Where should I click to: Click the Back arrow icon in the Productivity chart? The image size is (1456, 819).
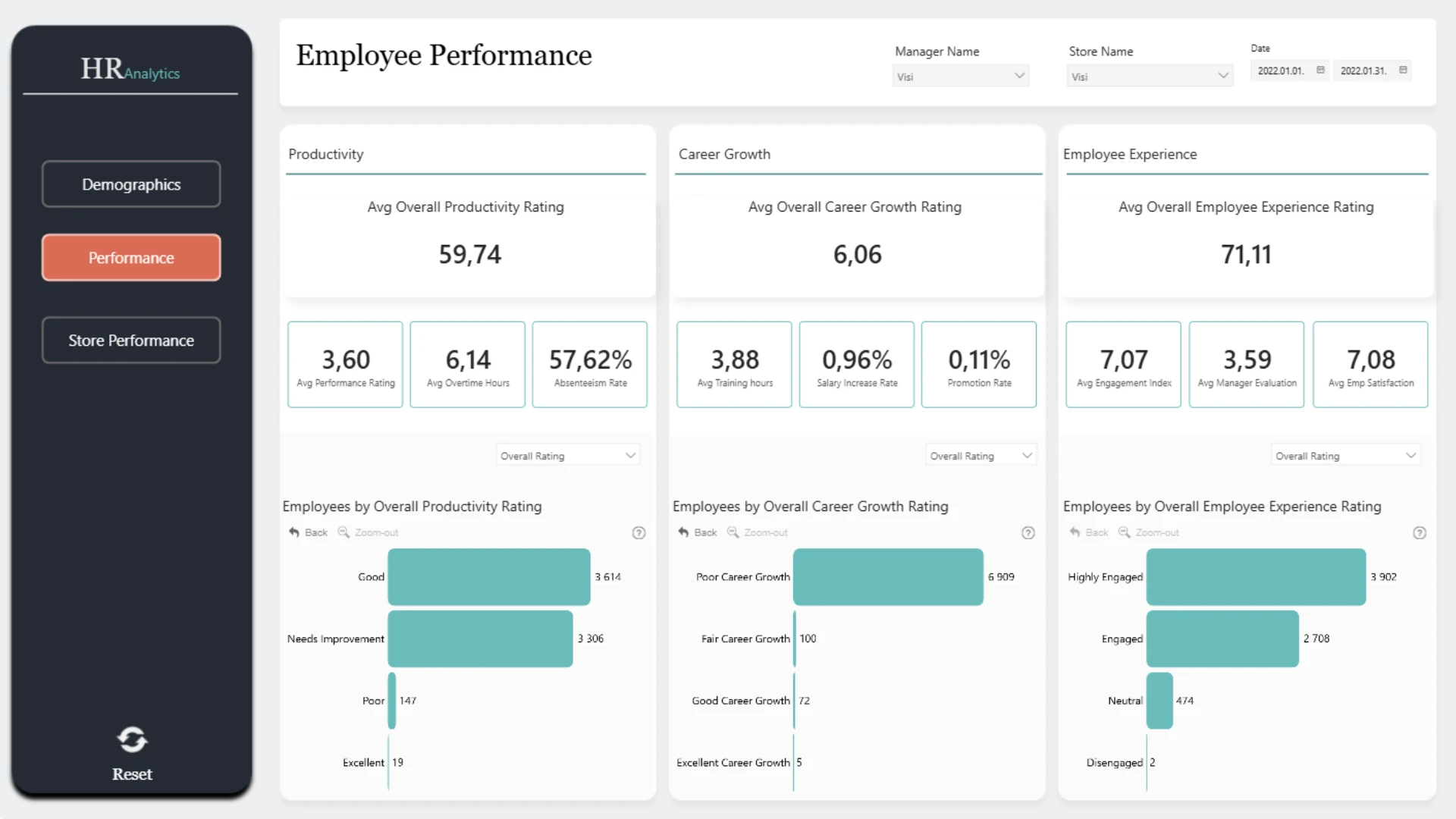[x=294, y=532]
